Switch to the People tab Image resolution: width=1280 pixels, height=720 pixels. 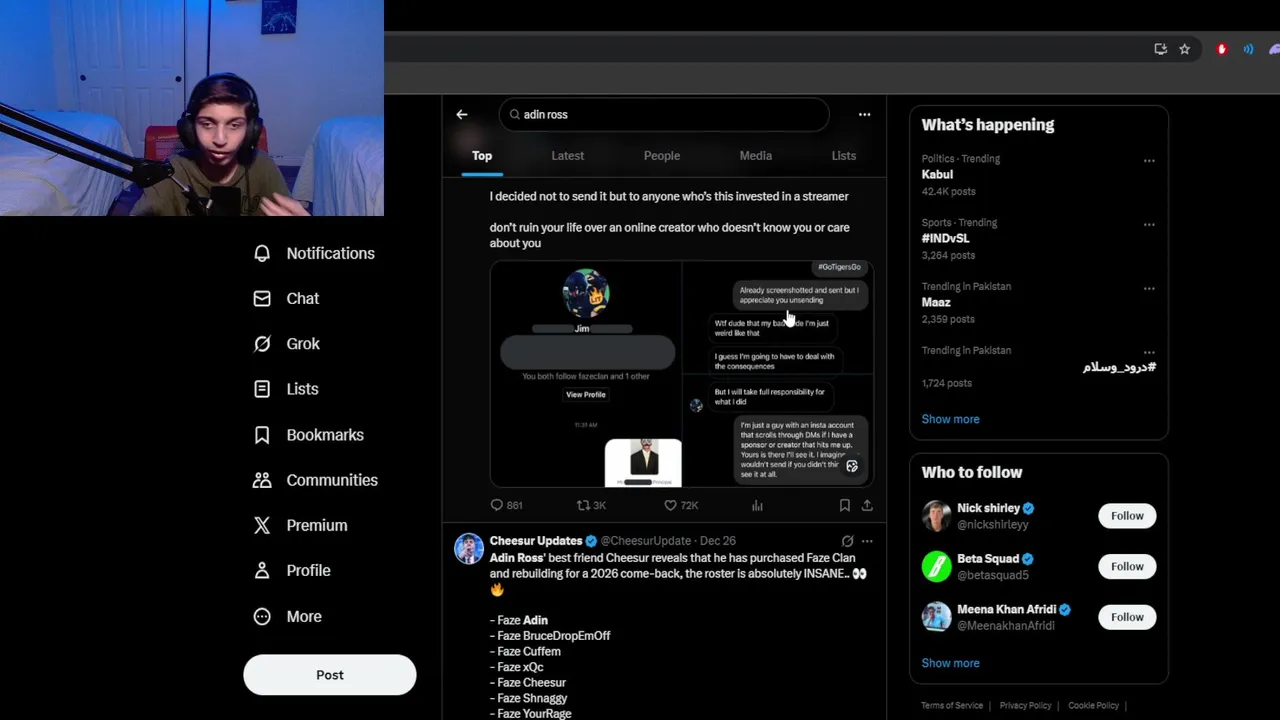661,156
